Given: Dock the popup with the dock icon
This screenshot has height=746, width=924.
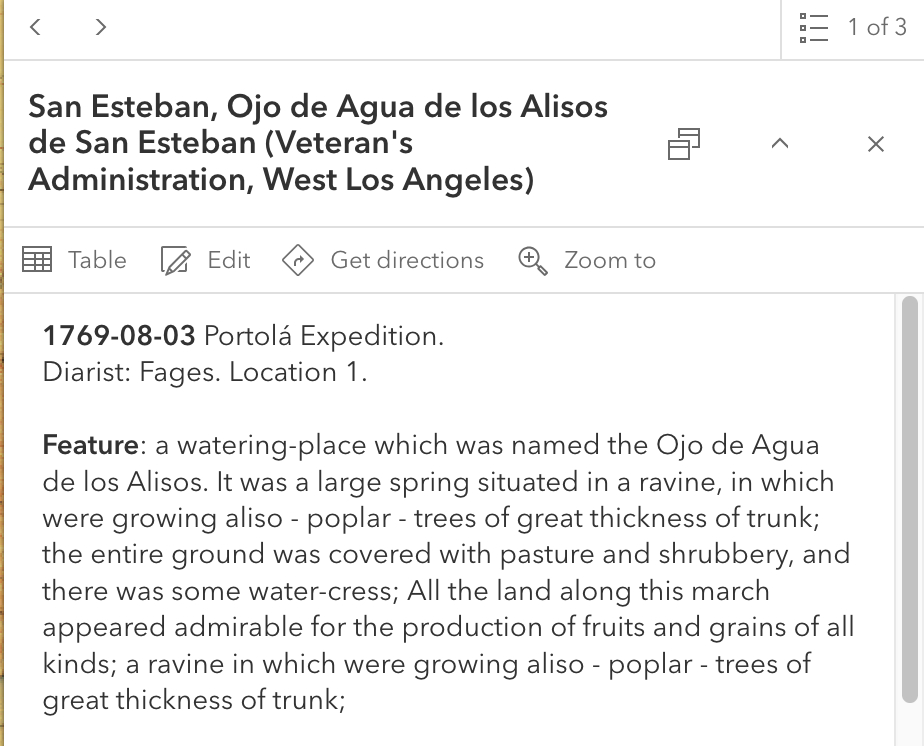Looking at the screenshot, I should [x=684, y=144].
